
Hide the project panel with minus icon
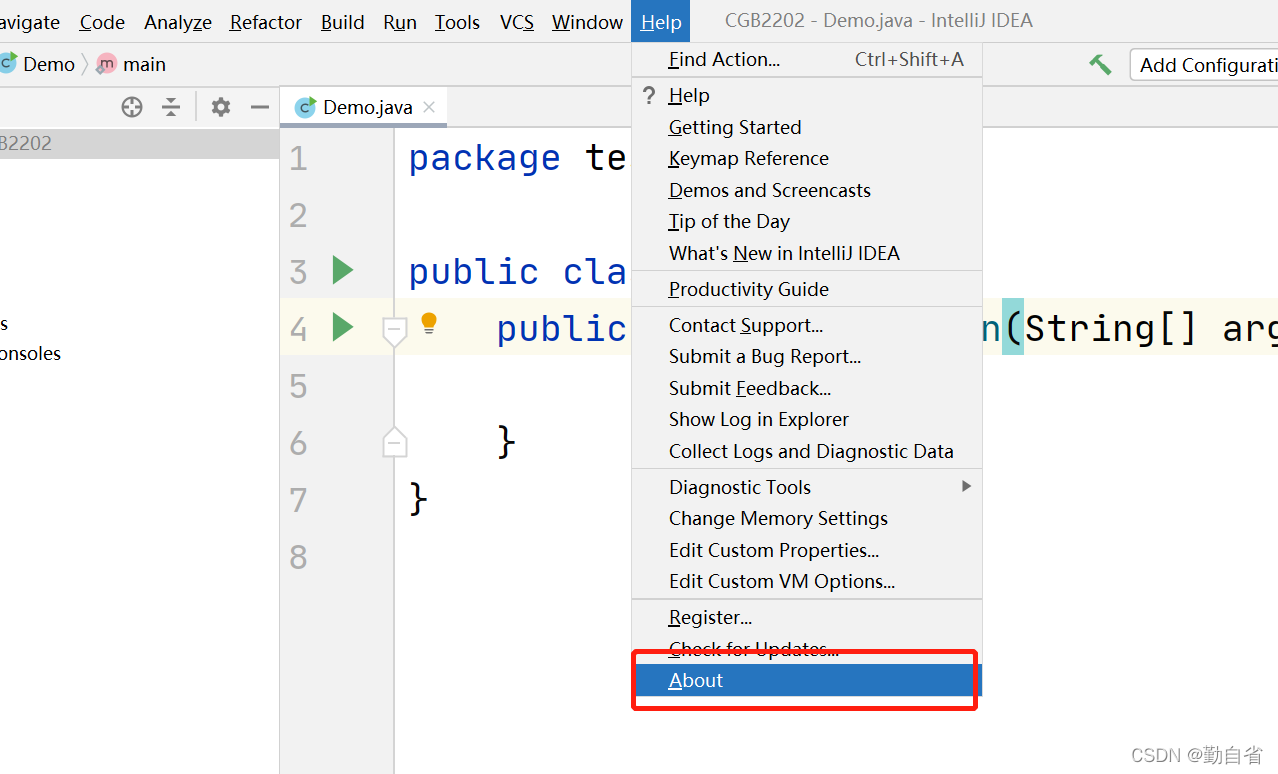pos(260,107)
